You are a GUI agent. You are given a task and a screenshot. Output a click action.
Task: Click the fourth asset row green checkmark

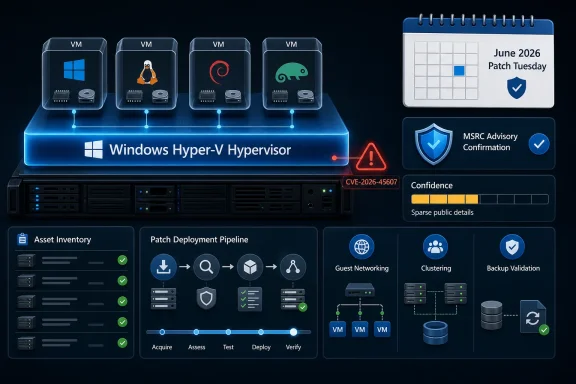[x=122, y=322]
